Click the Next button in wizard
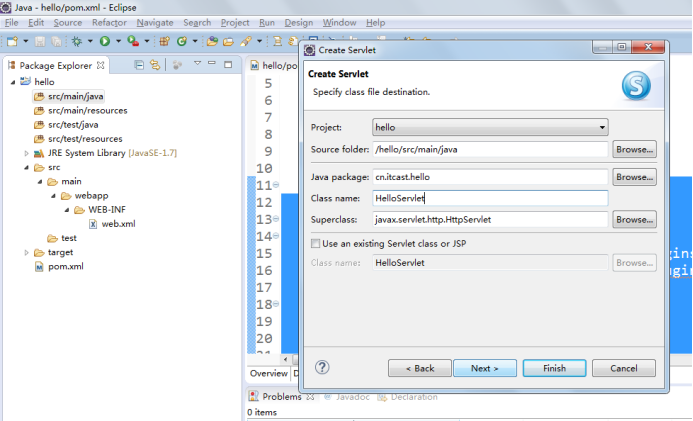This screenshot has width=693, height=421. pos(485,368)
